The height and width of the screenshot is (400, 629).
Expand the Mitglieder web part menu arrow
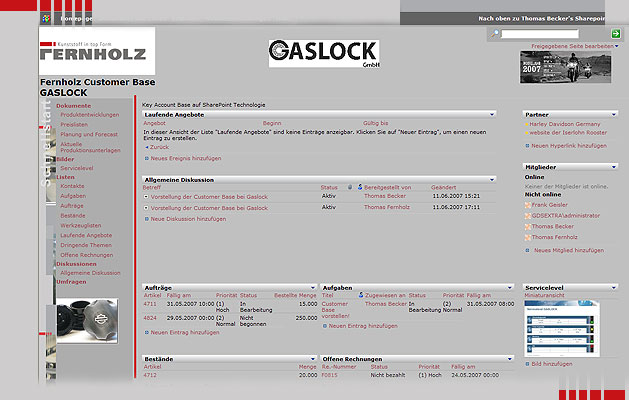click(x=613, y=166)
